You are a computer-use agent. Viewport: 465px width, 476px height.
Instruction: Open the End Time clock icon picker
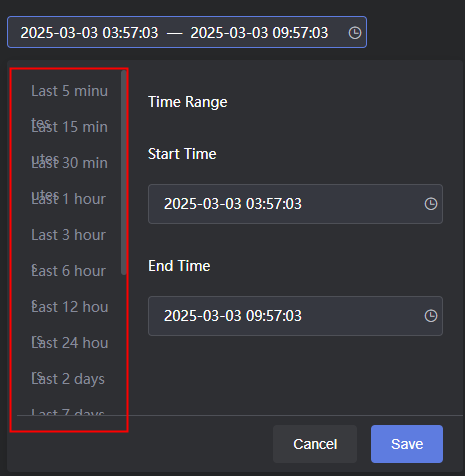click(x=431, y=316)
